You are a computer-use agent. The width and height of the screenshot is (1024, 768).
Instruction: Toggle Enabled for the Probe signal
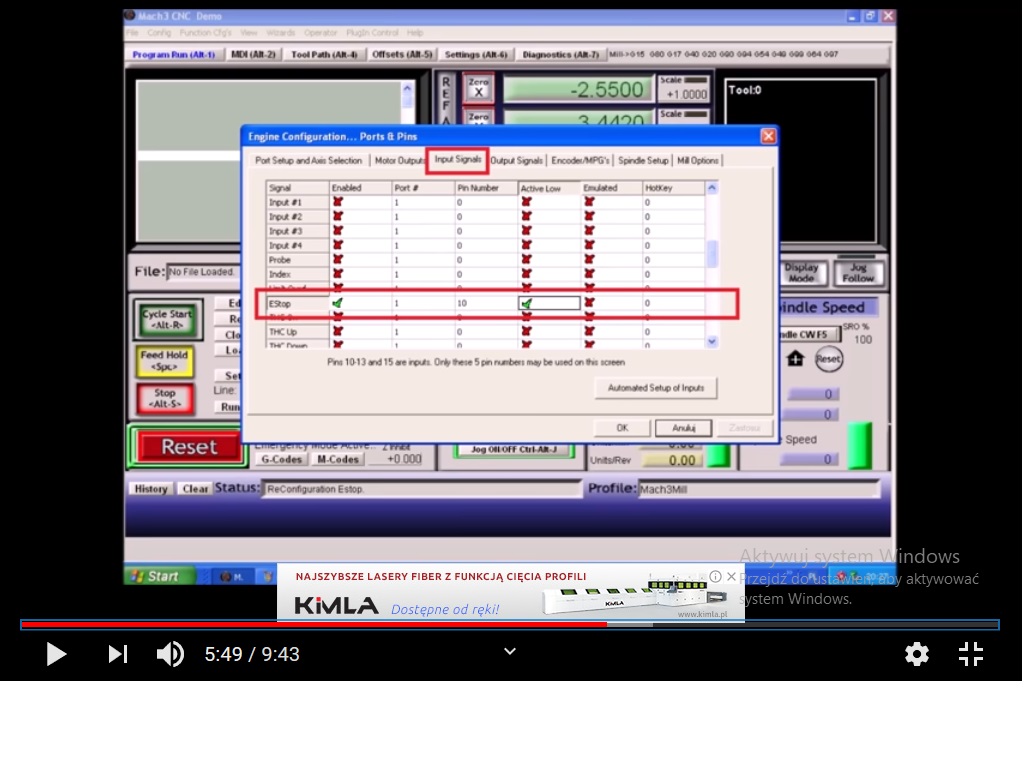point(338,259)
